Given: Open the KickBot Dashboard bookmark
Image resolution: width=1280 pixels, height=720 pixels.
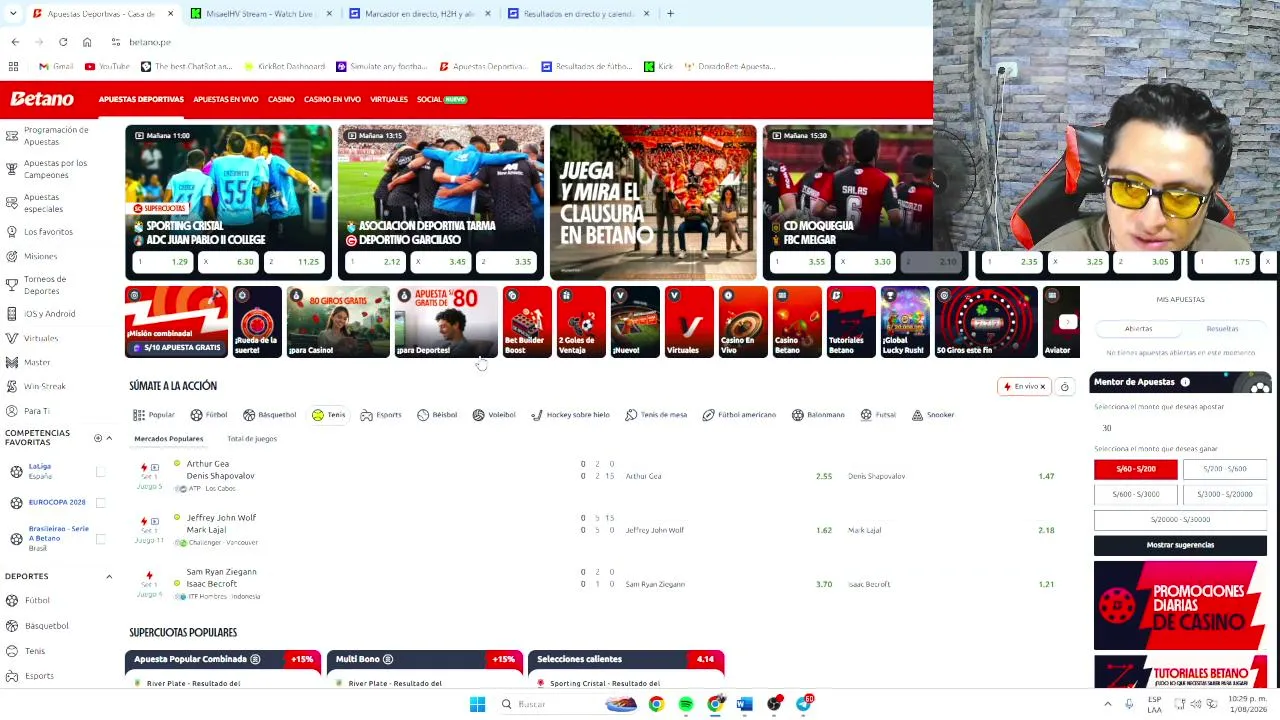Looking at the screenshot, I should coord(284,66).
